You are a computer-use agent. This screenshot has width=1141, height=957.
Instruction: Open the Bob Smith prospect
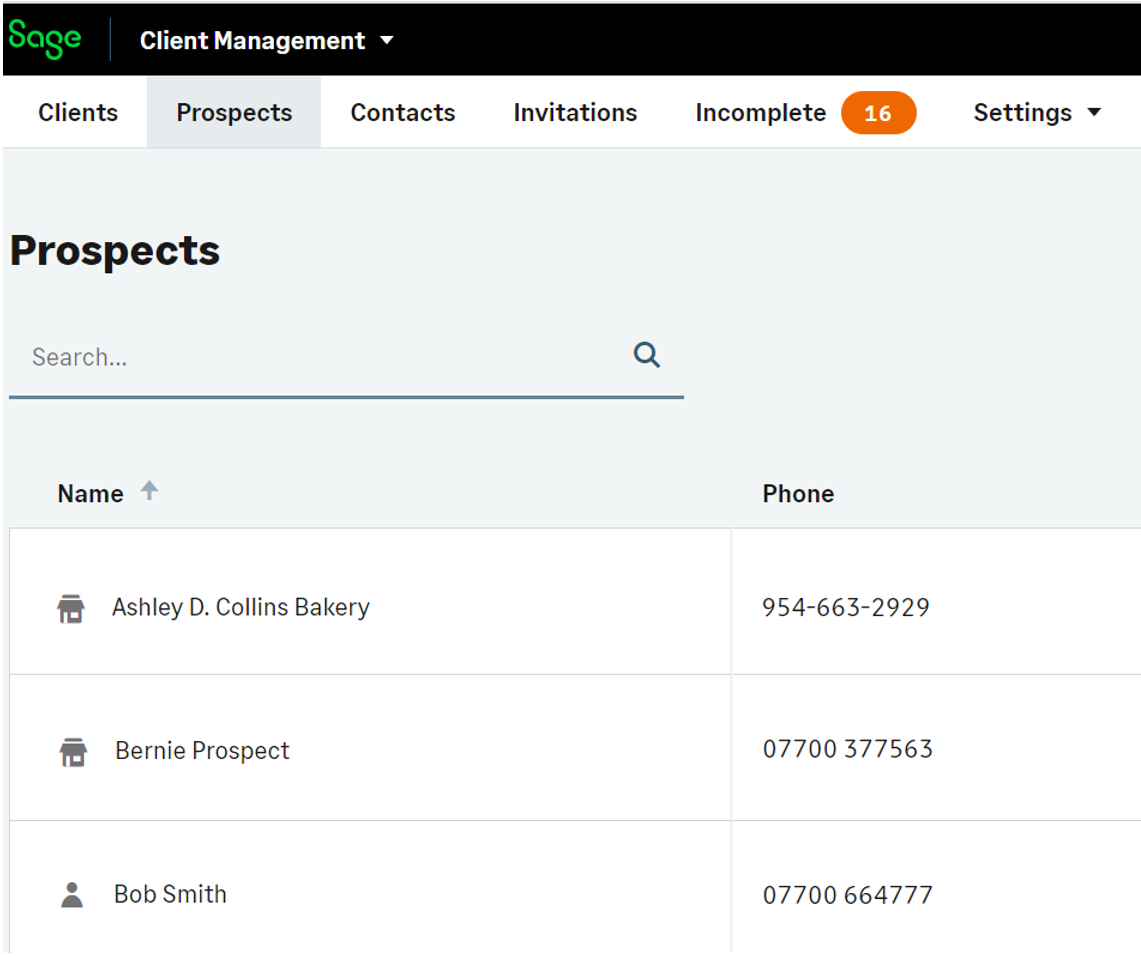point(170,894)
